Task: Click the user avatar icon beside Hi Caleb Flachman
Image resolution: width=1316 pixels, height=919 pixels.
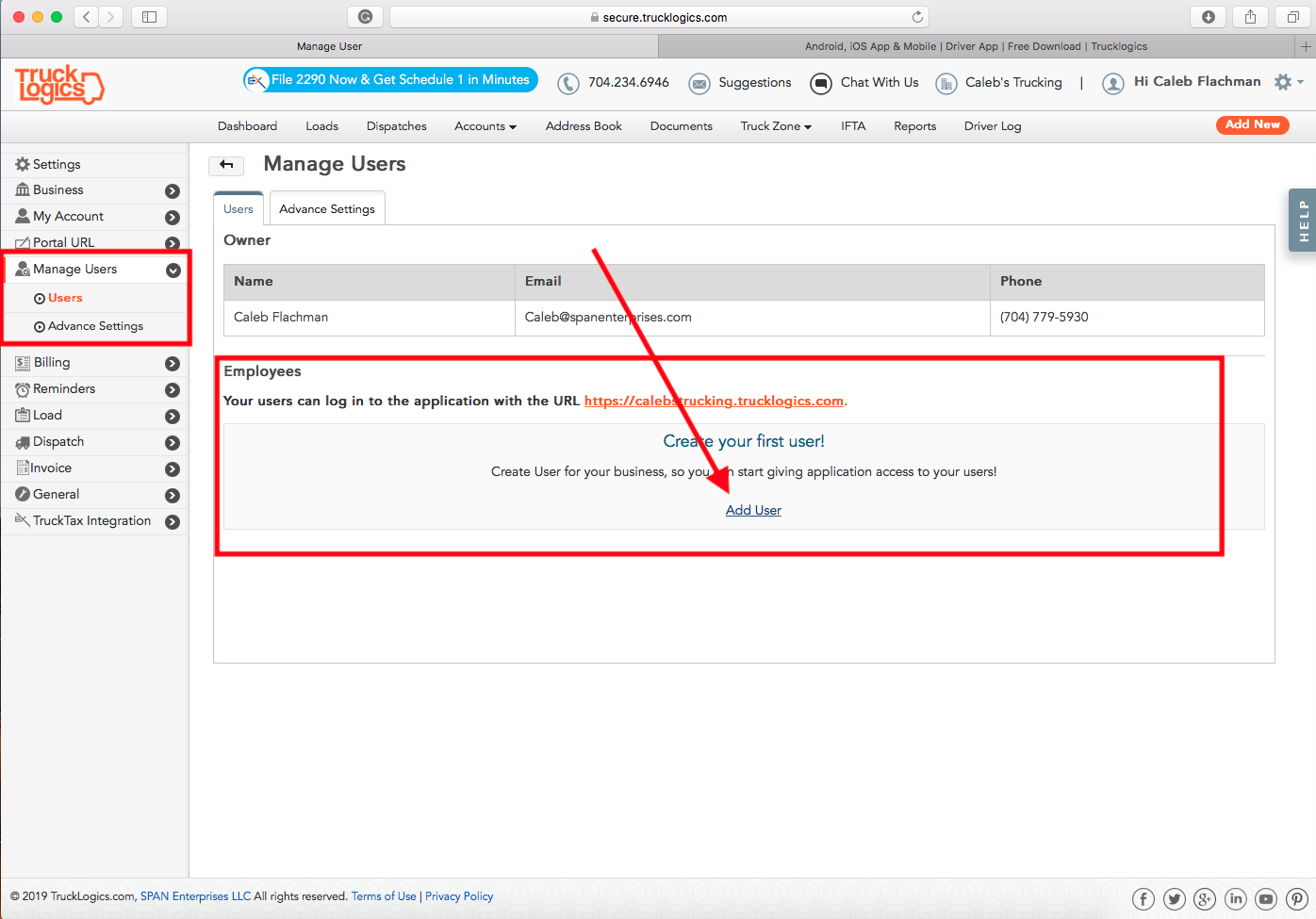Action: click(x=1113, y=84)
